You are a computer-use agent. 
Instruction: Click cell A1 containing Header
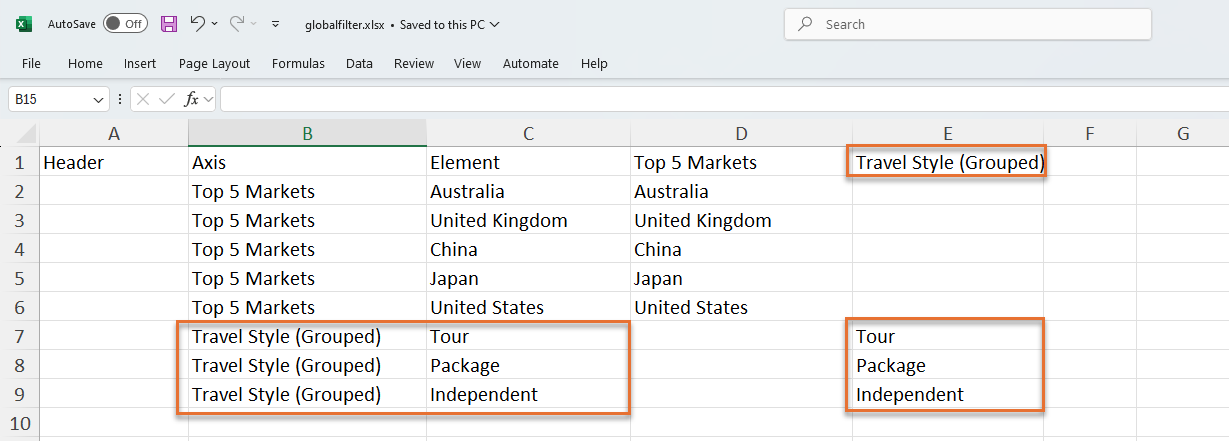point(113,162)
